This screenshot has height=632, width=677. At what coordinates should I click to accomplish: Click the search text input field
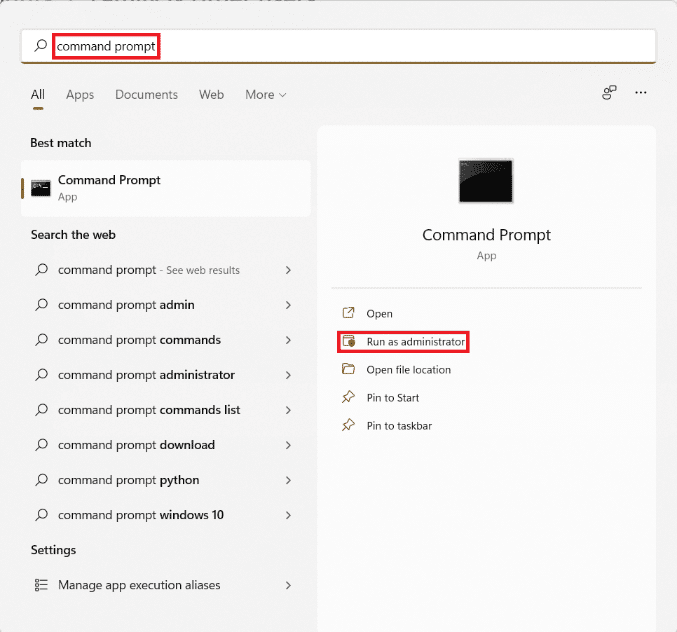pyautogui.click(x=350, y=46)
